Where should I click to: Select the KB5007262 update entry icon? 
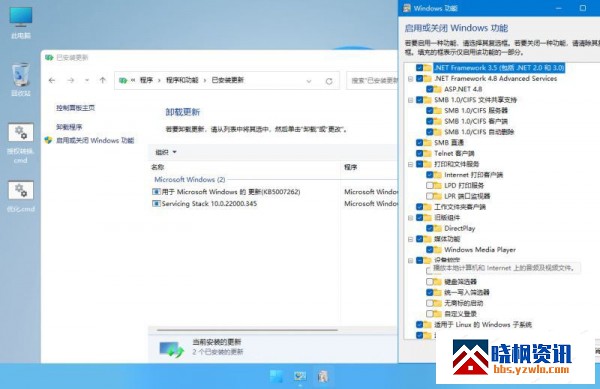point(156,192)
